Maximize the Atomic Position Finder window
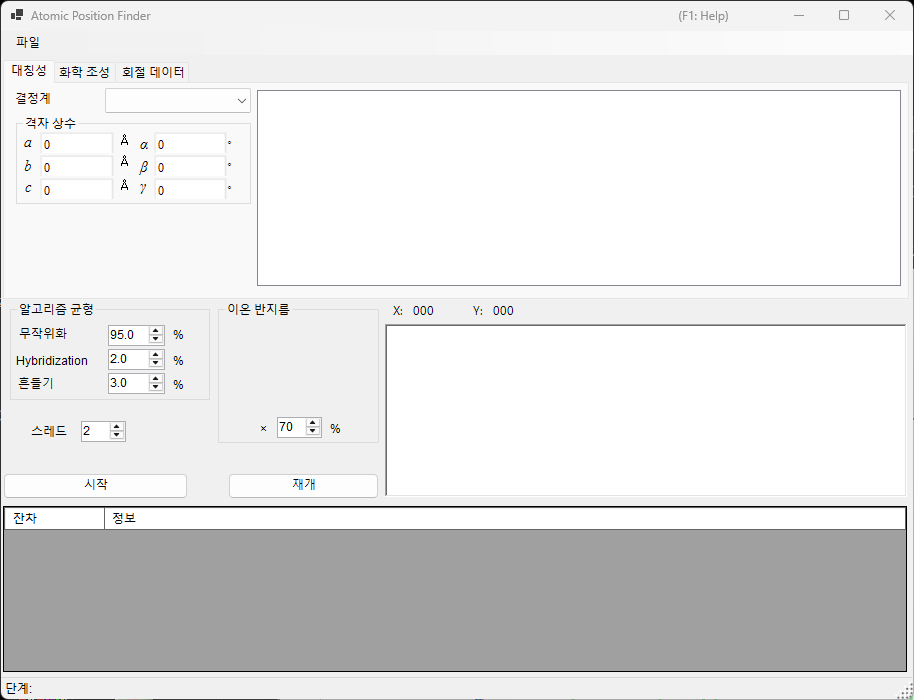Screen dimensions: 914x700 pos(843,16)
